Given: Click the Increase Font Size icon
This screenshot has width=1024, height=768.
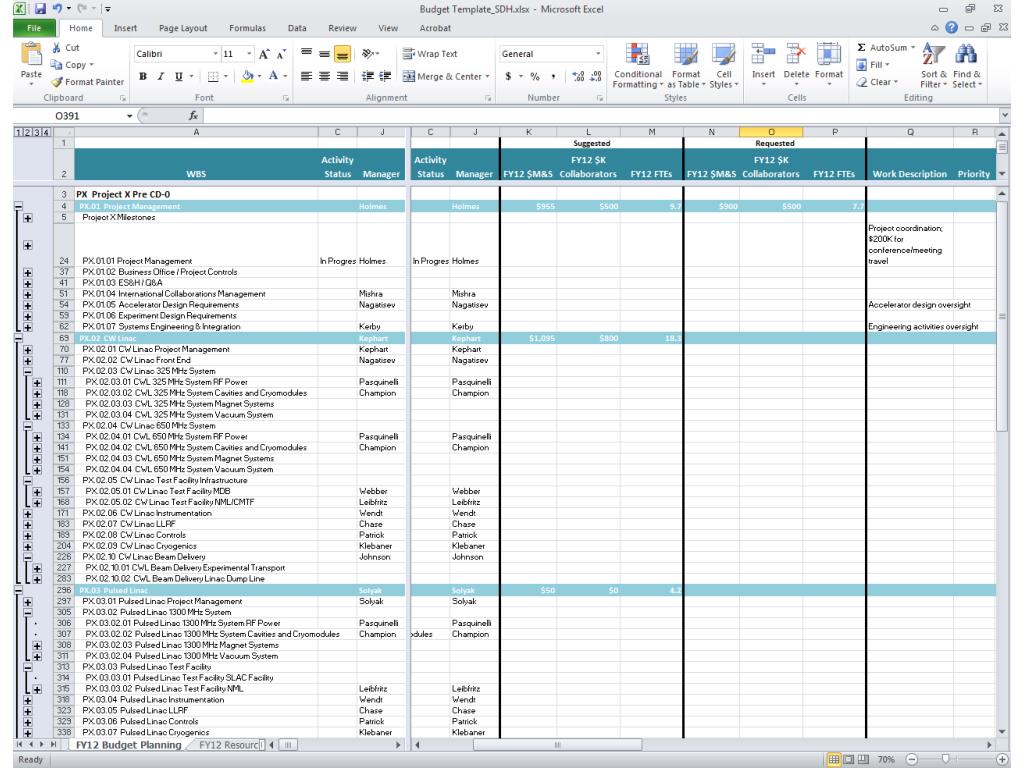Looking at the screenshot, I should [264, 54].
